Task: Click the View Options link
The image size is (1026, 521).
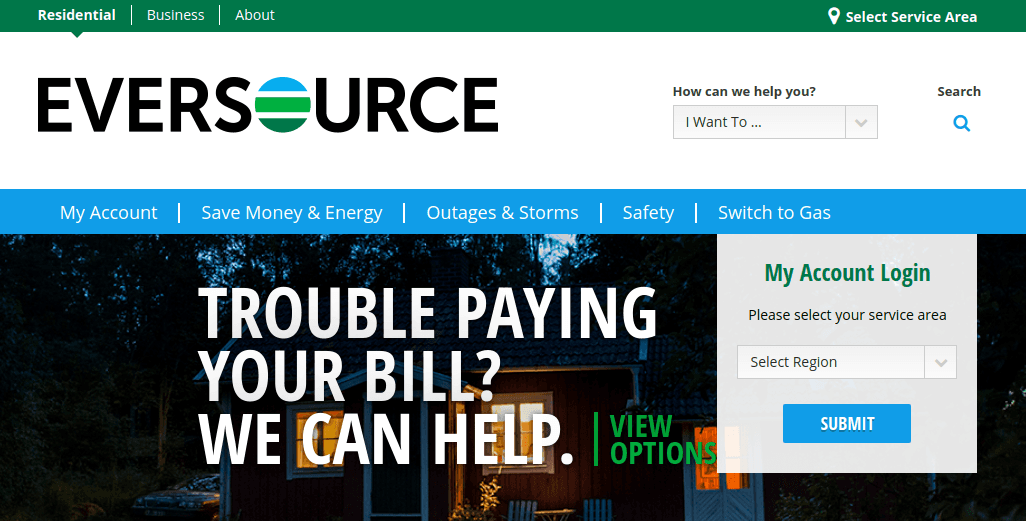Action: tap(663, 439)
